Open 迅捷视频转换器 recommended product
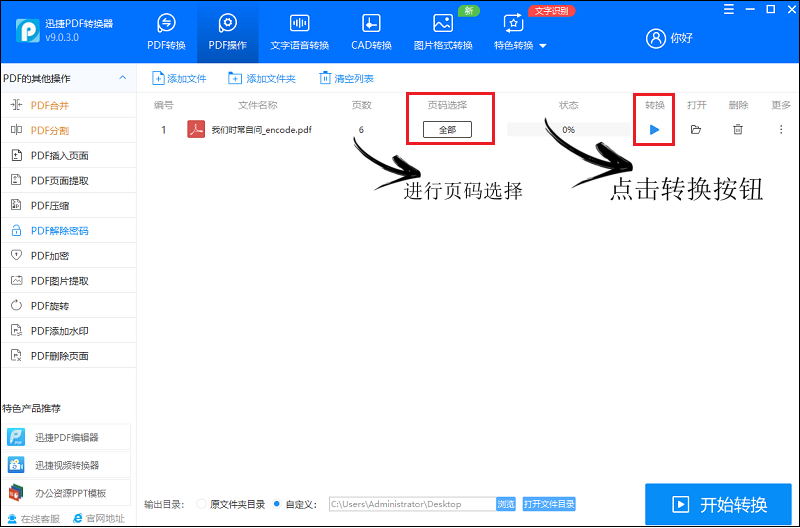This screenshot has width=800, height=528. click(x=66, y=465)
